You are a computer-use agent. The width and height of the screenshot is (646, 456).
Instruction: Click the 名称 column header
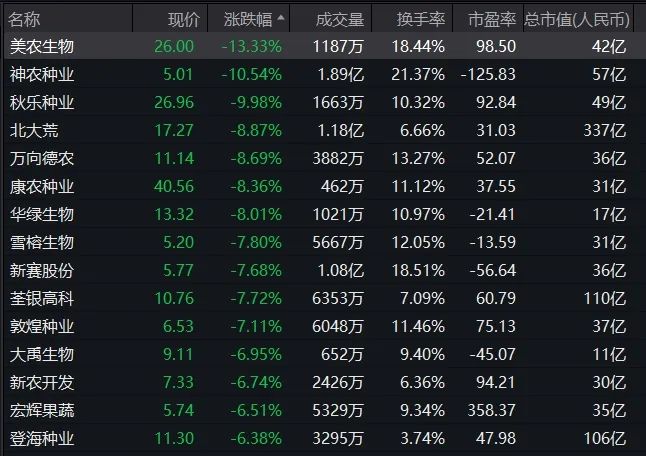click(x=25, y=19)
